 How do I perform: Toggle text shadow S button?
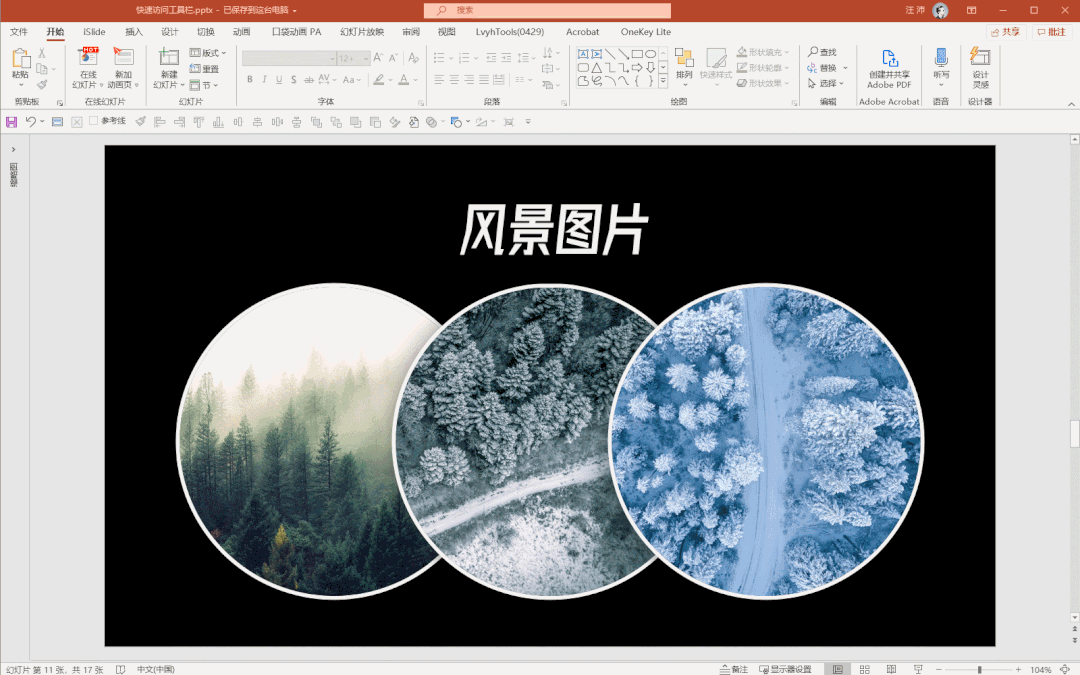pyautogui.click(x=293, y=80)
